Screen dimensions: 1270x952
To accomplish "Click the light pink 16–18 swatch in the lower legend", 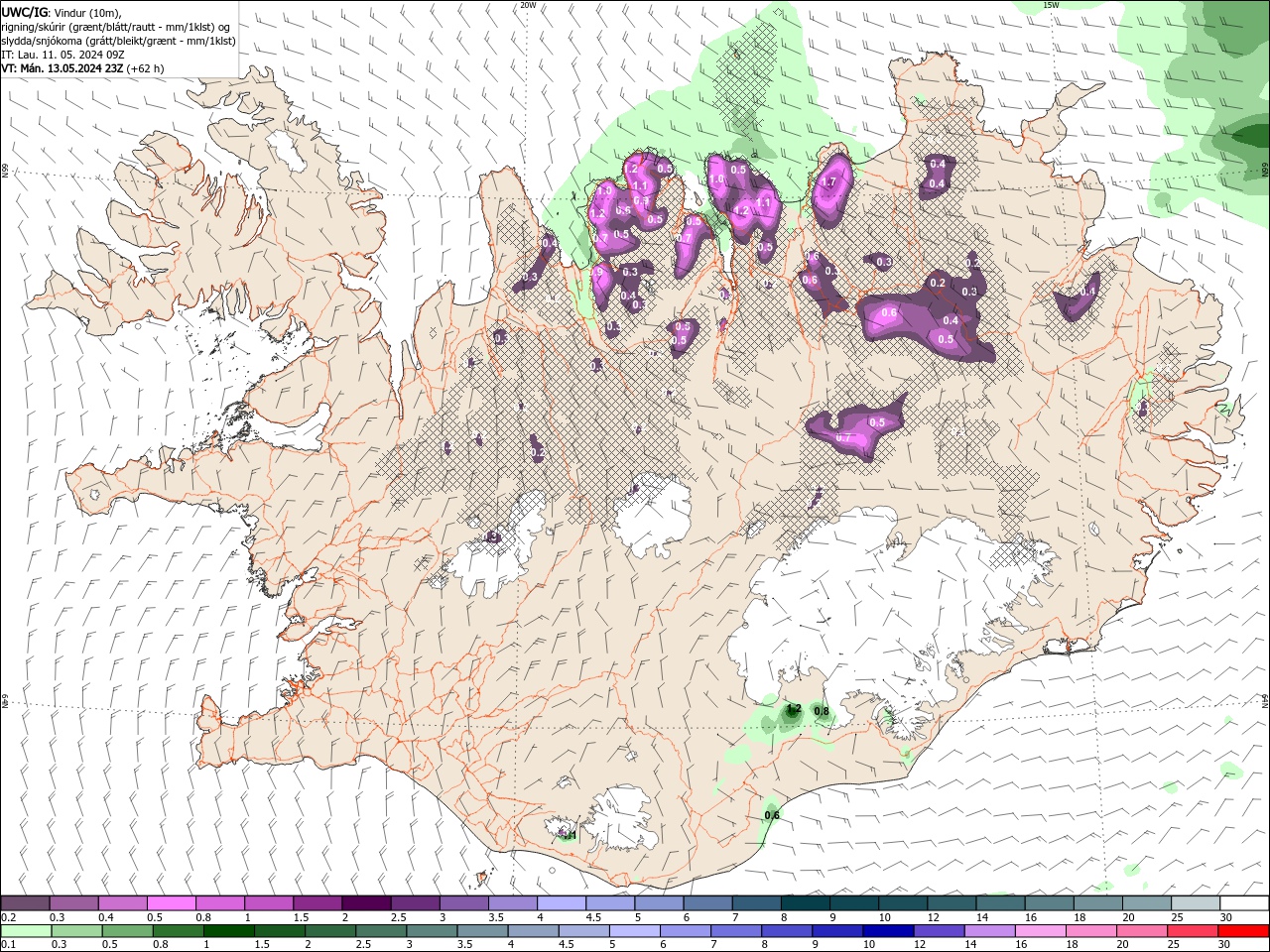I will click(x=1040, y=931).
